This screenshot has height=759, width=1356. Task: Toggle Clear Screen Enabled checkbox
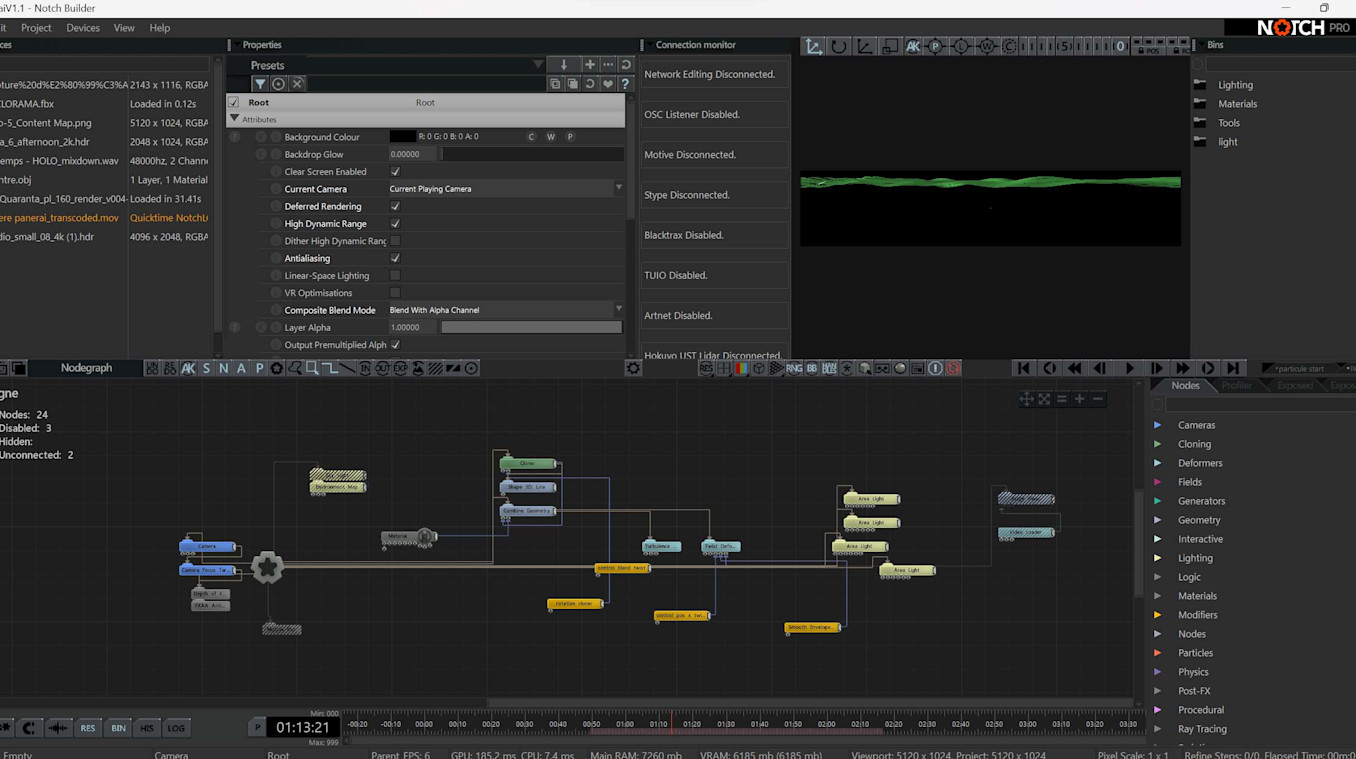[x=395, y=172]
